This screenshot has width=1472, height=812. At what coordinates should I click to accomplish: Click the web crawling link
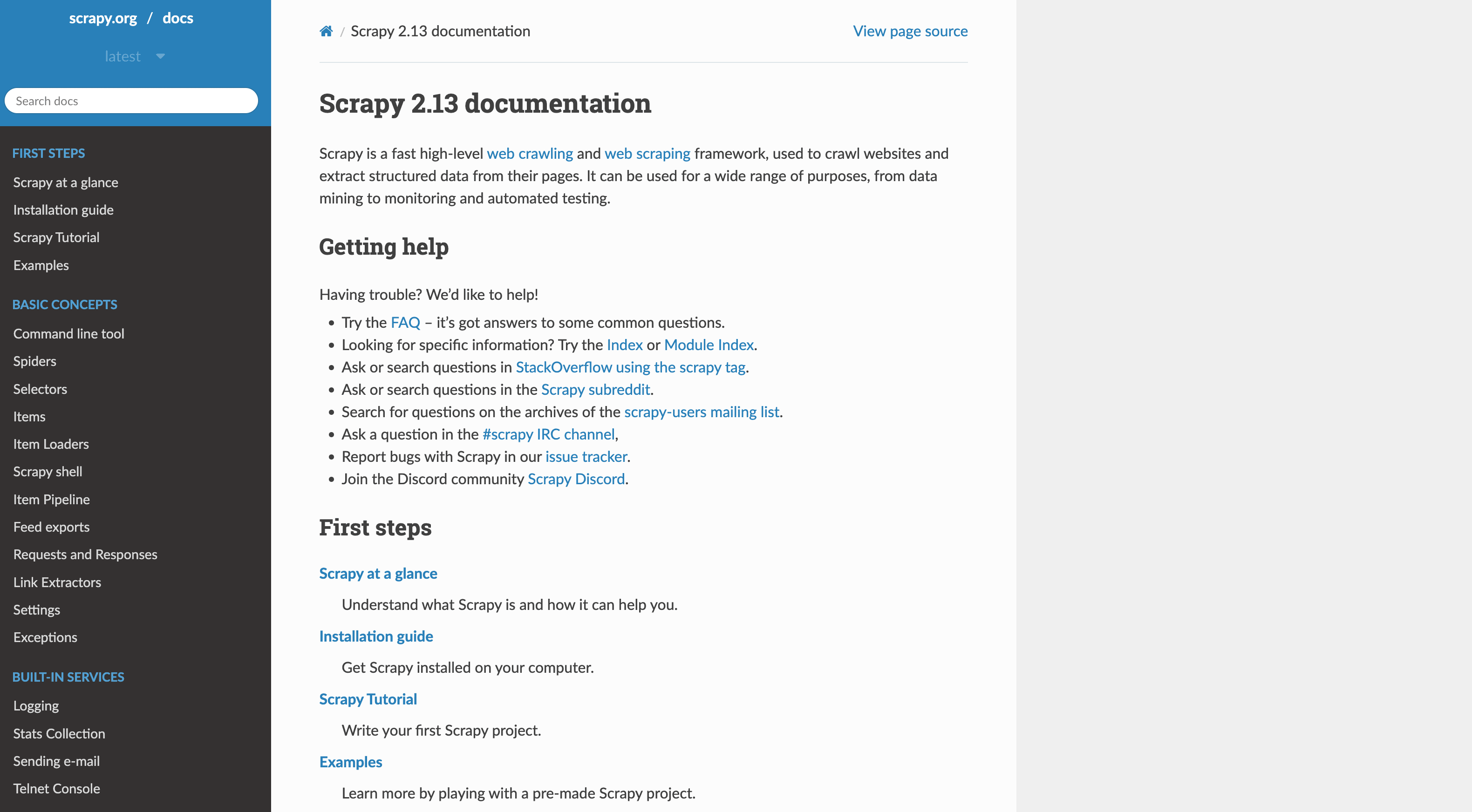tap(530, 153)
